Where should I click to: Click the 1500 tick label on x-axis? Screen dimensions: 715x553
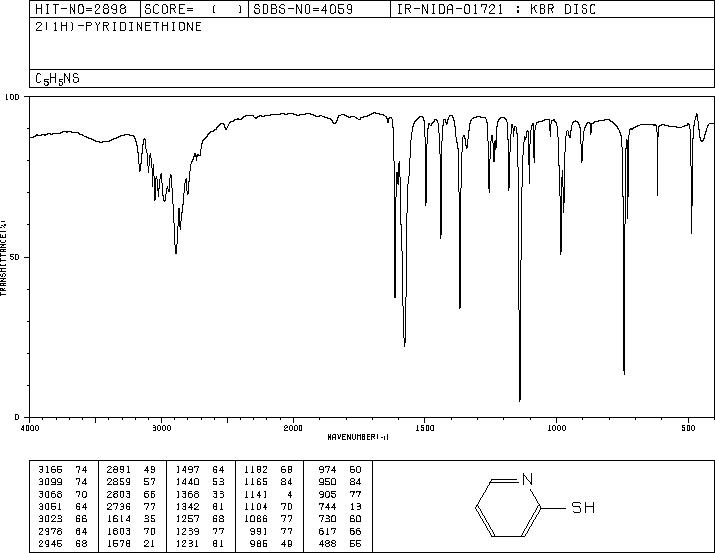[x=425, y=428]
